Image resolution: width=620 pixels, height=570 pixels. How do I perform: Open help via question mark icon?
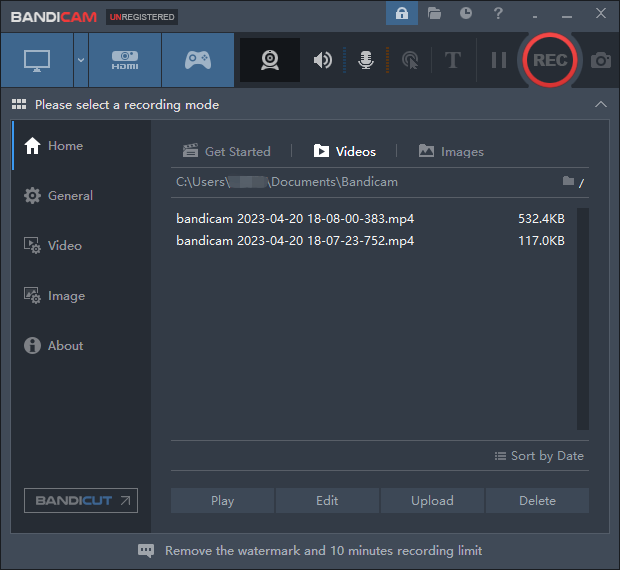click(x=498, y=13)
